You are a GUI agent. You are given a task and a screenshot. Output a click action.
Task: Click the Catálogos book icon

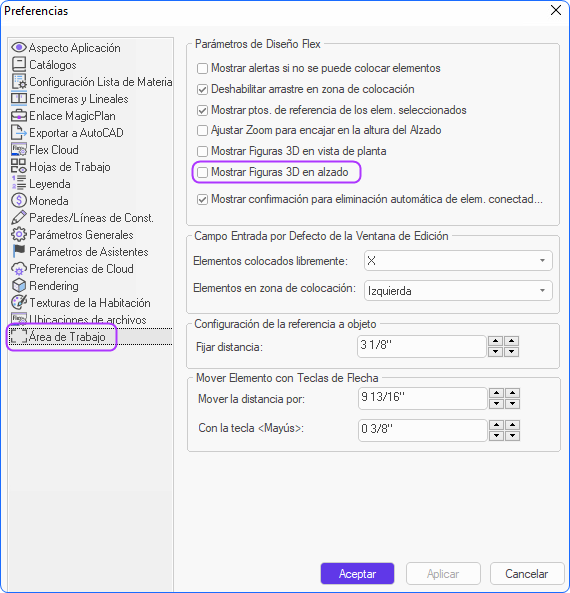[19, 65]
